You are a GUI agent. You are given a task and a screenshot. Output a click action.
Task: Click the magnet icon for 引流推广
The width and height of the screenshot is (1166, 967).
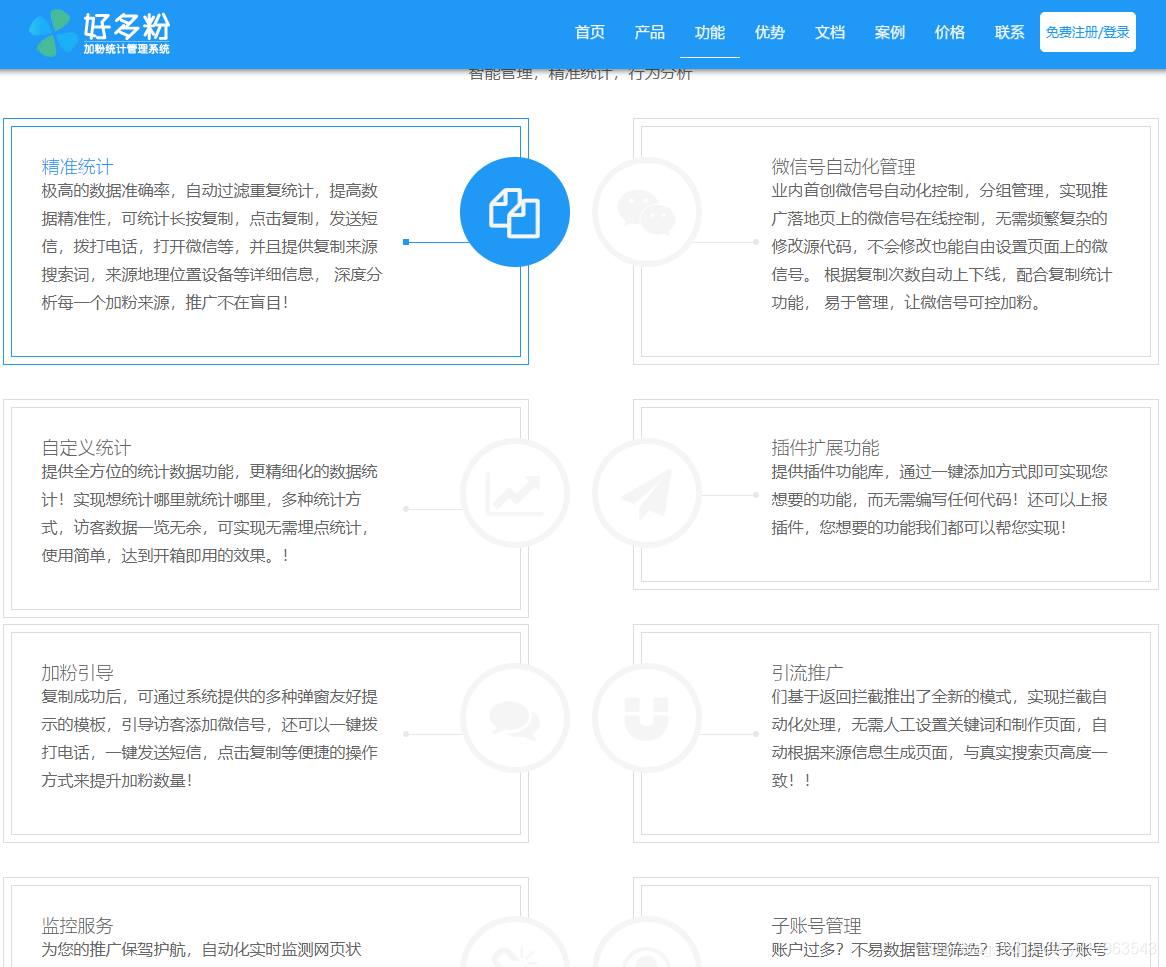tap(646, 719)
